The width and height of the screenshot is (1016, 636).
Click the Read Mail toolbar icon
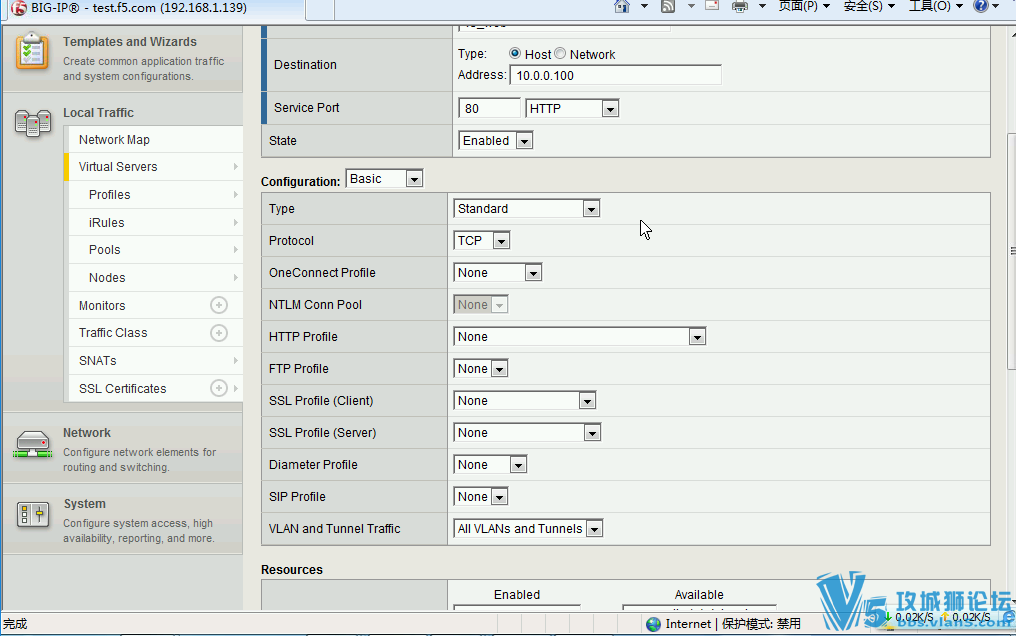[712, 6]
